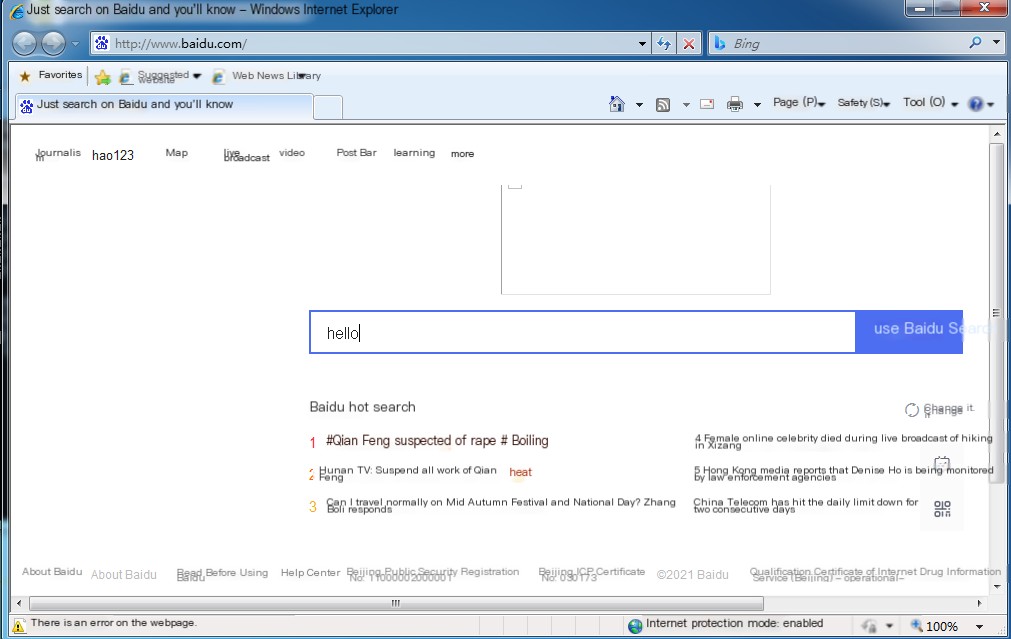This screenshot has width=1011, height=639.
Task: Refresh the page with the refresh icon
Action: (x=663, y=44)
